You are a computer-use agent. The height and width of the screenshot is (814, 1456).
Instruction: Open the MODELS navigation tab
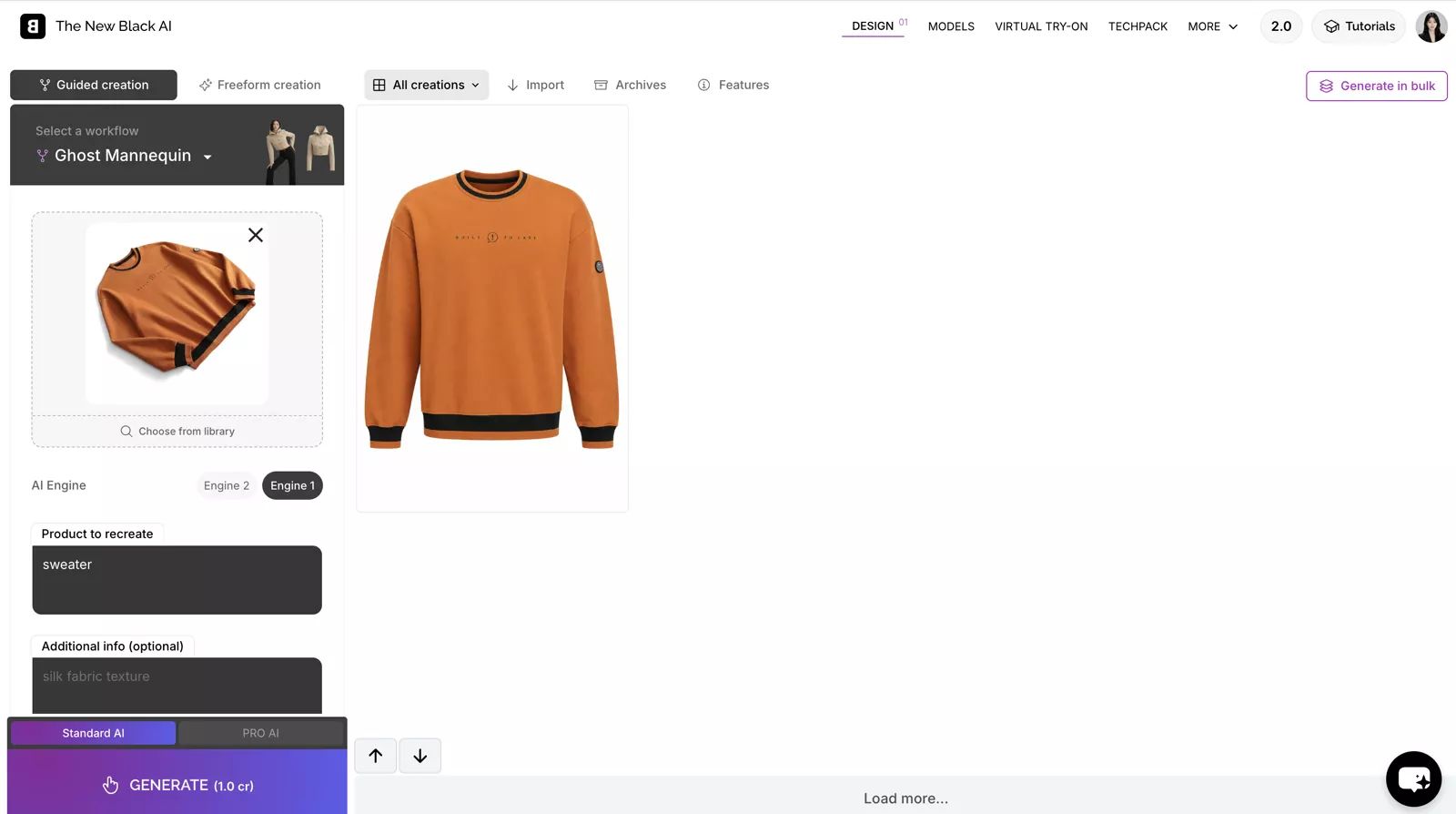(951, 26)
